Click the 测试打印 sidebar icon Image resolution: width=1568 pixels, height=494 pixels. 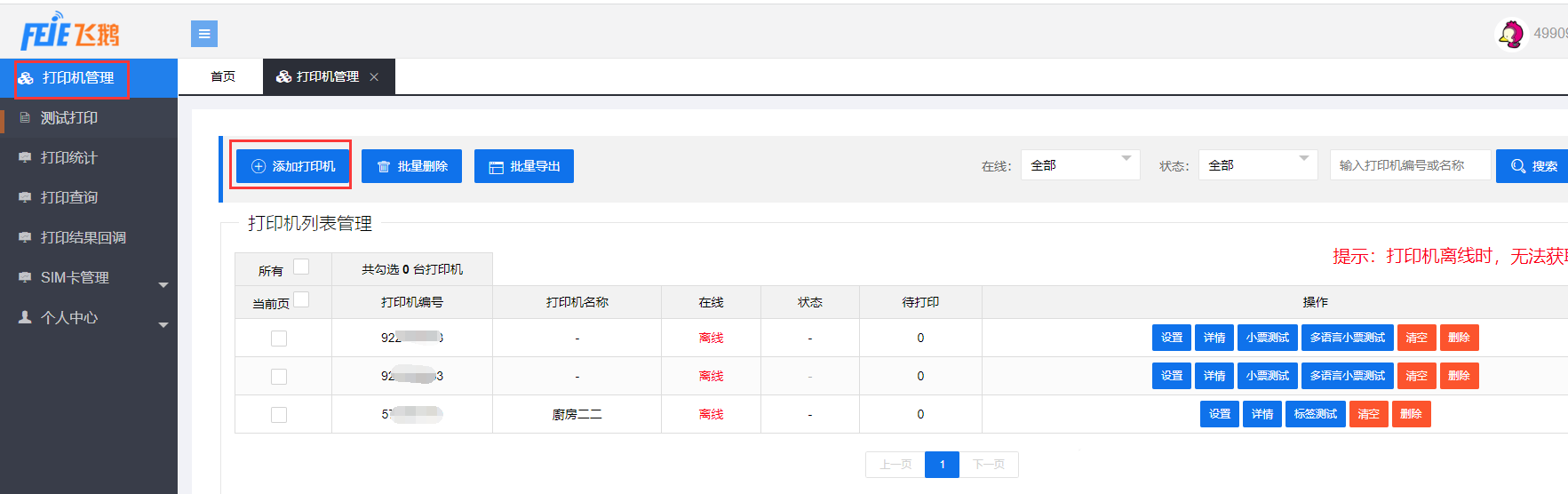[25, 117]
